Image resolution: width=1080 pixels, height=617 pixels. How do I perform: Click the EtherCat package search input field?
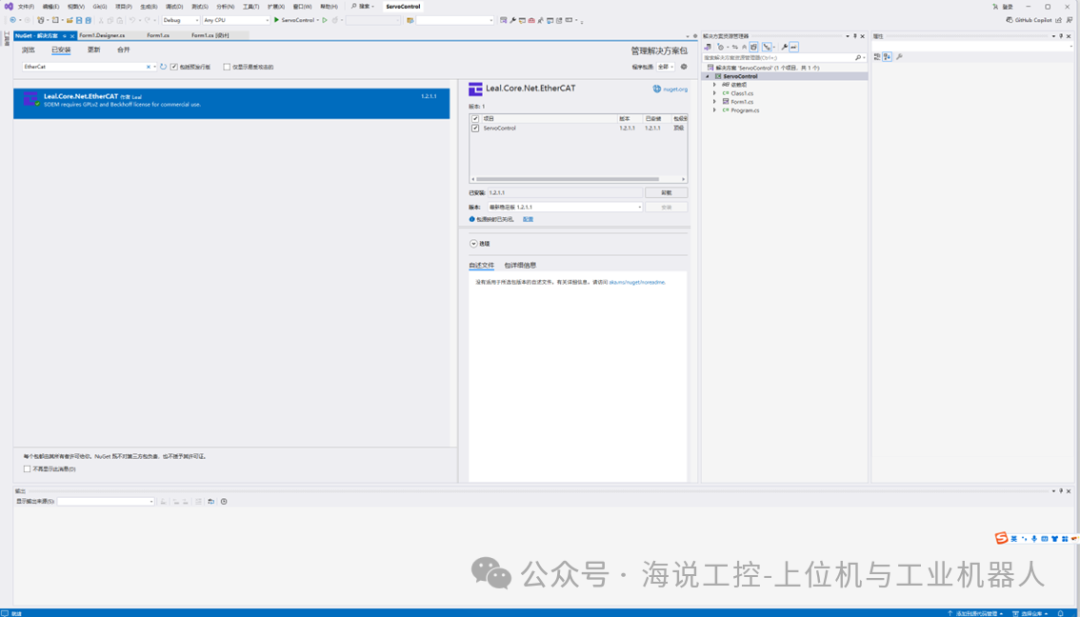(80, 66)
